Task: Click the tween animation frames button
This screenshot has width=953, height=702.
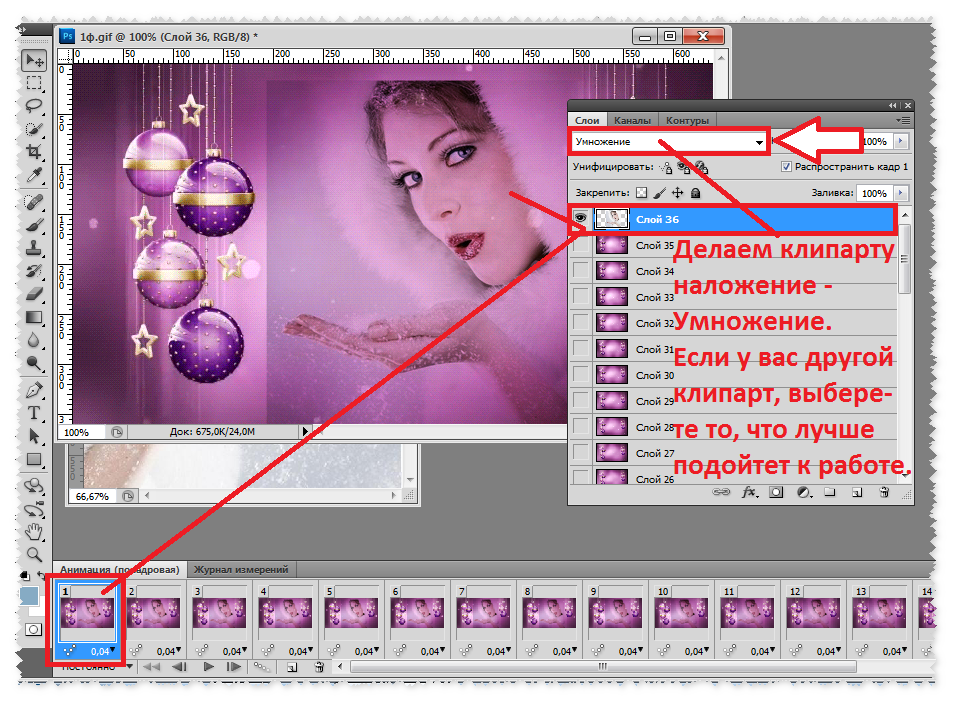Action: coord(261,667)
